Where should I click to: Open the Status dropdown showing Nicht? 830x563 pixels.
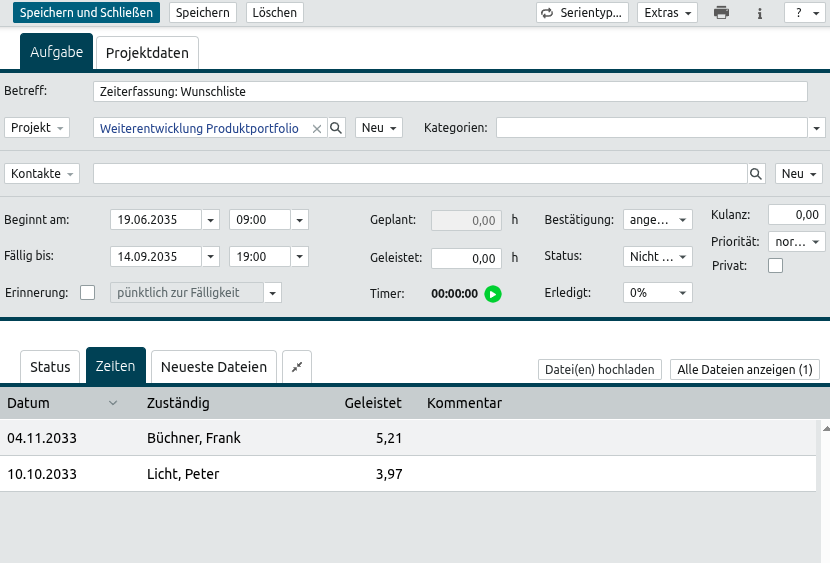[657, 257]
